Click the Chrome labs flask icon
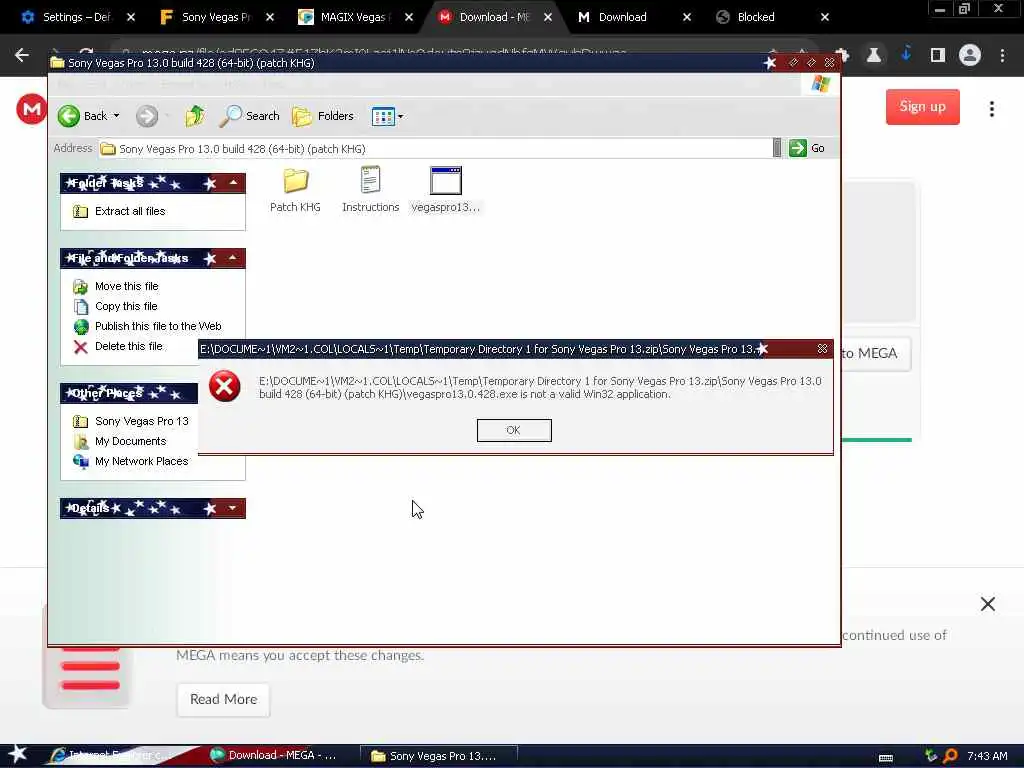The height and width of the screenshot is (768, 1024). [873, 56]
